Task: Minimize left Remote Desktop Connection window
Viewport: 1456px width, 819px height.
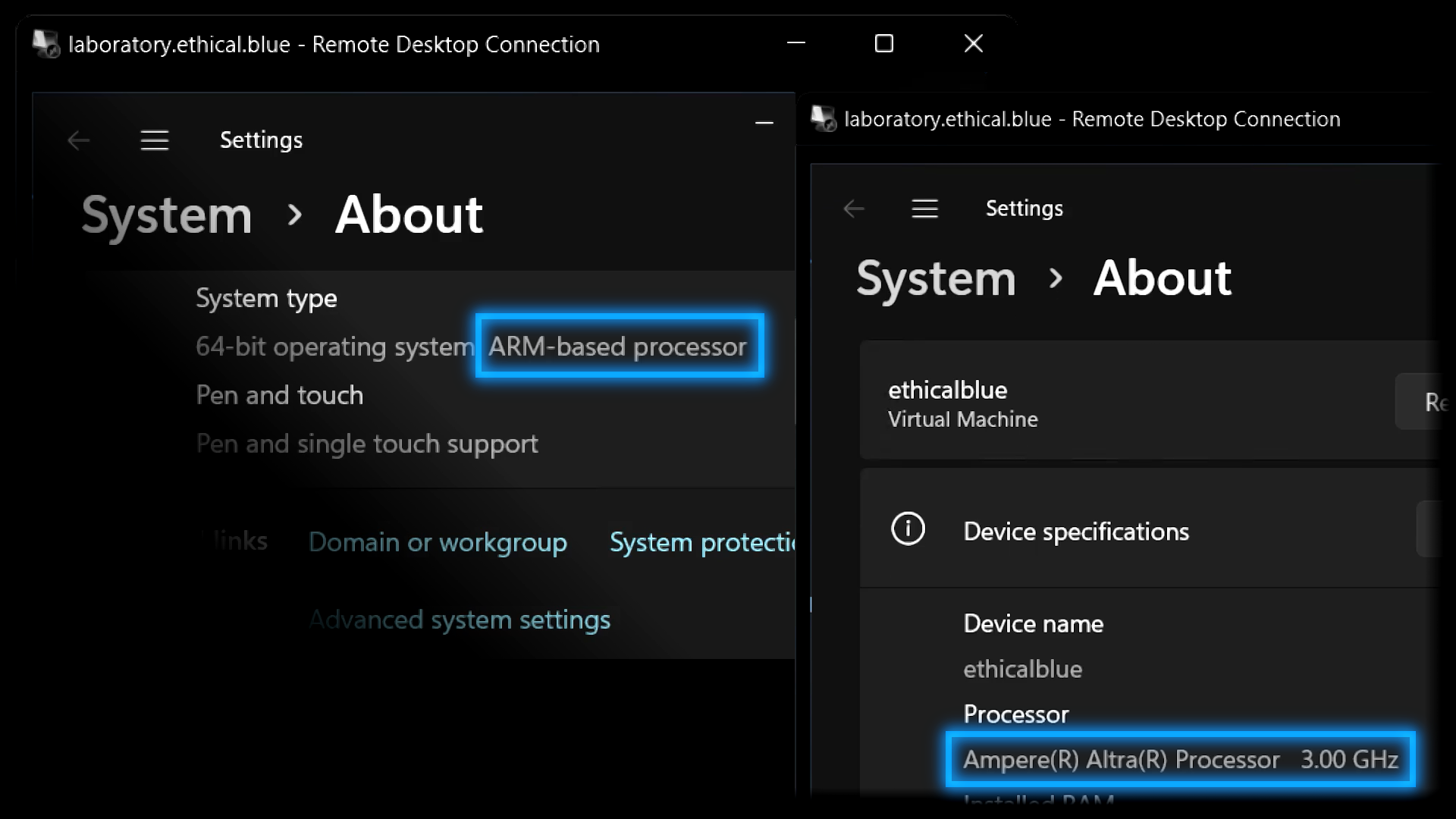Action: point(796,43)
